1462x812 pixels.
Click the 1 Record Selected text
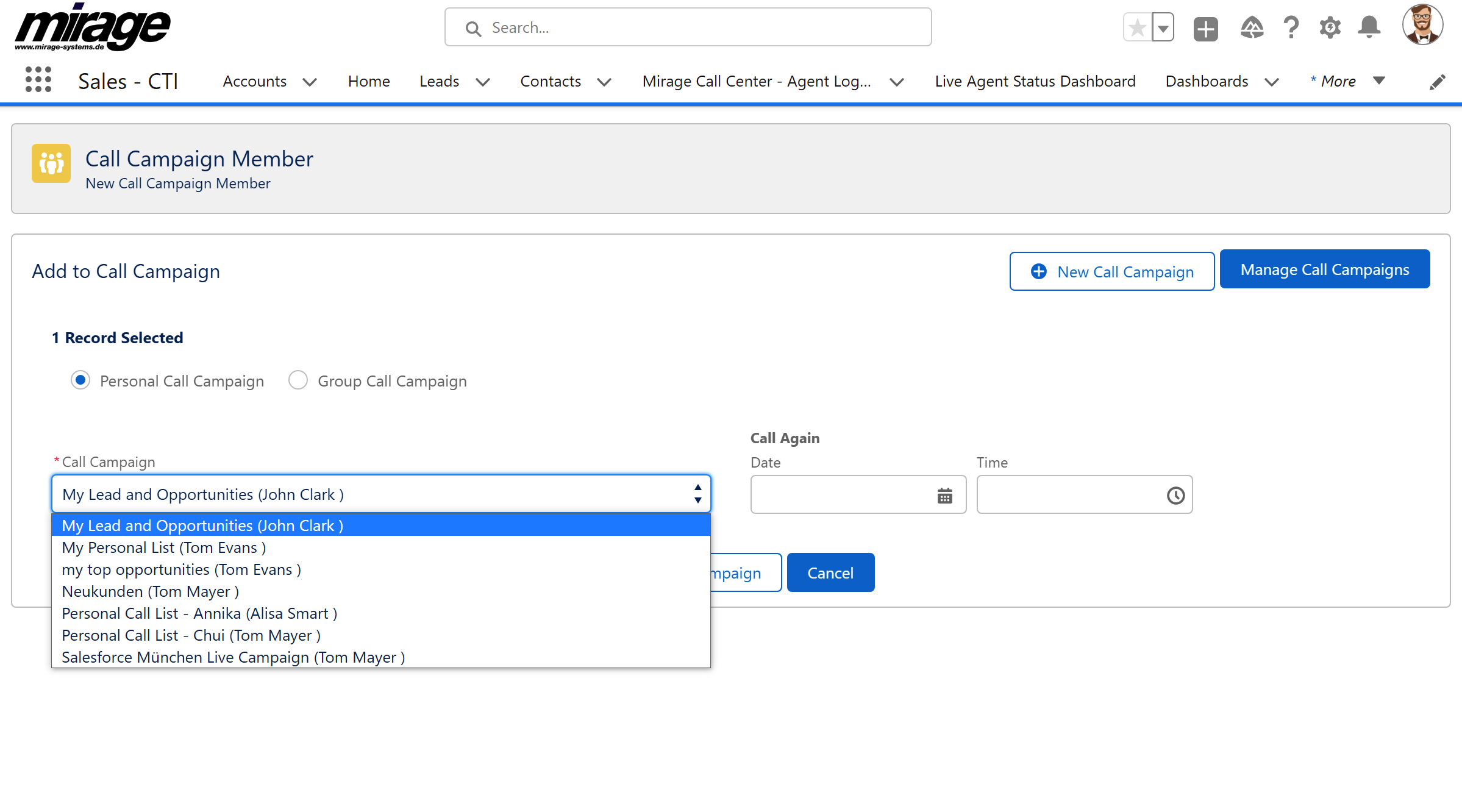(x=118, y=338)
